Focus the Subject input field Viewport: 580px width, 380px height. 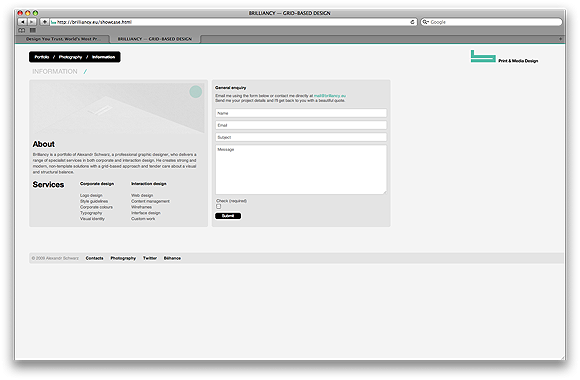point(301,137)
